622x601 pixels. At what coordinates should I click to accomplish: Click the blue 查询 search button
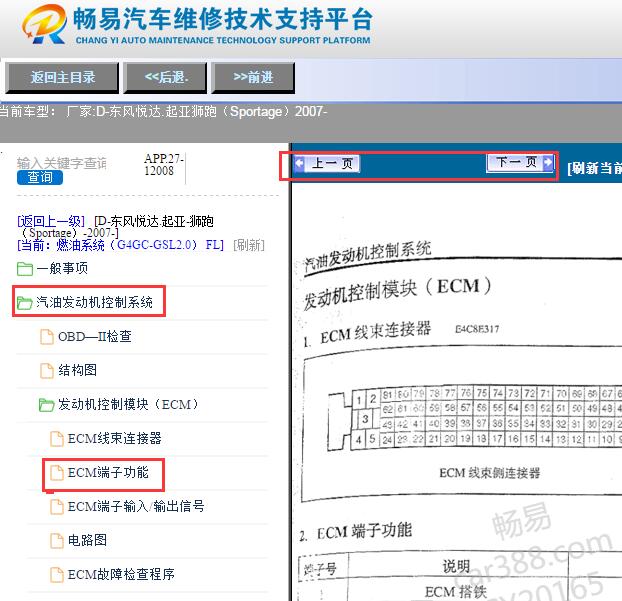coord(40,177)
